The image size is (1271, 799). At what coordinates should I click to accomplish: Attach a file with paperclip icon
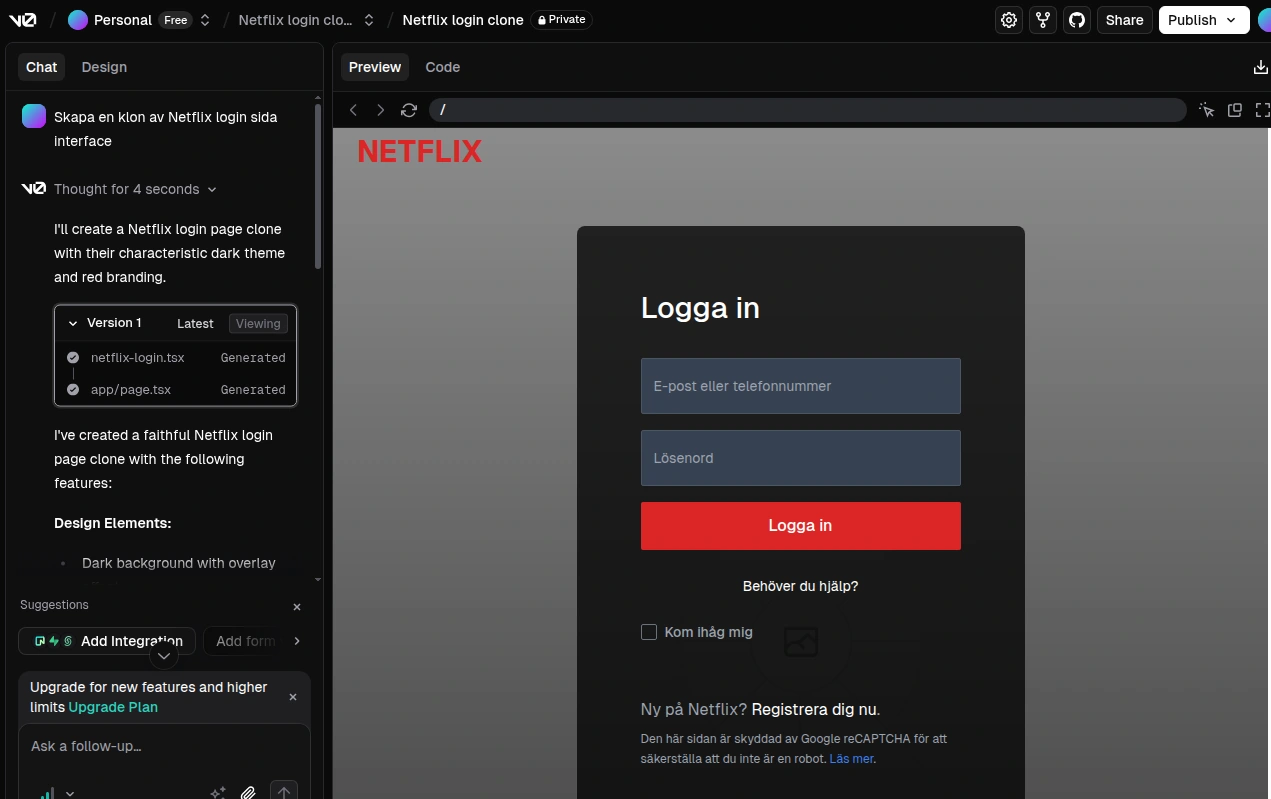(x=249, y=793)
